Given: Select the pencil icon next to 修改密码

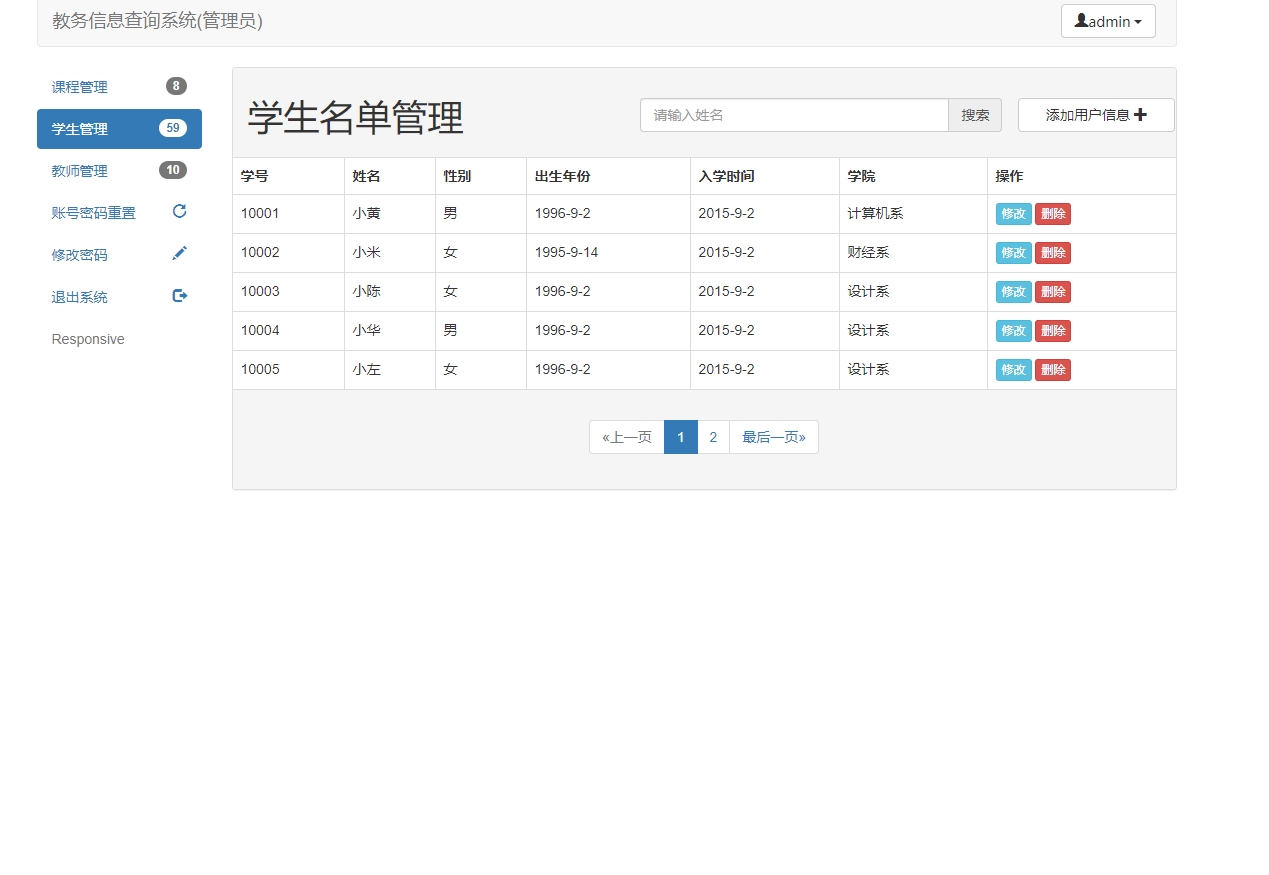Looking at the screenshot, I should coord(179,253).
